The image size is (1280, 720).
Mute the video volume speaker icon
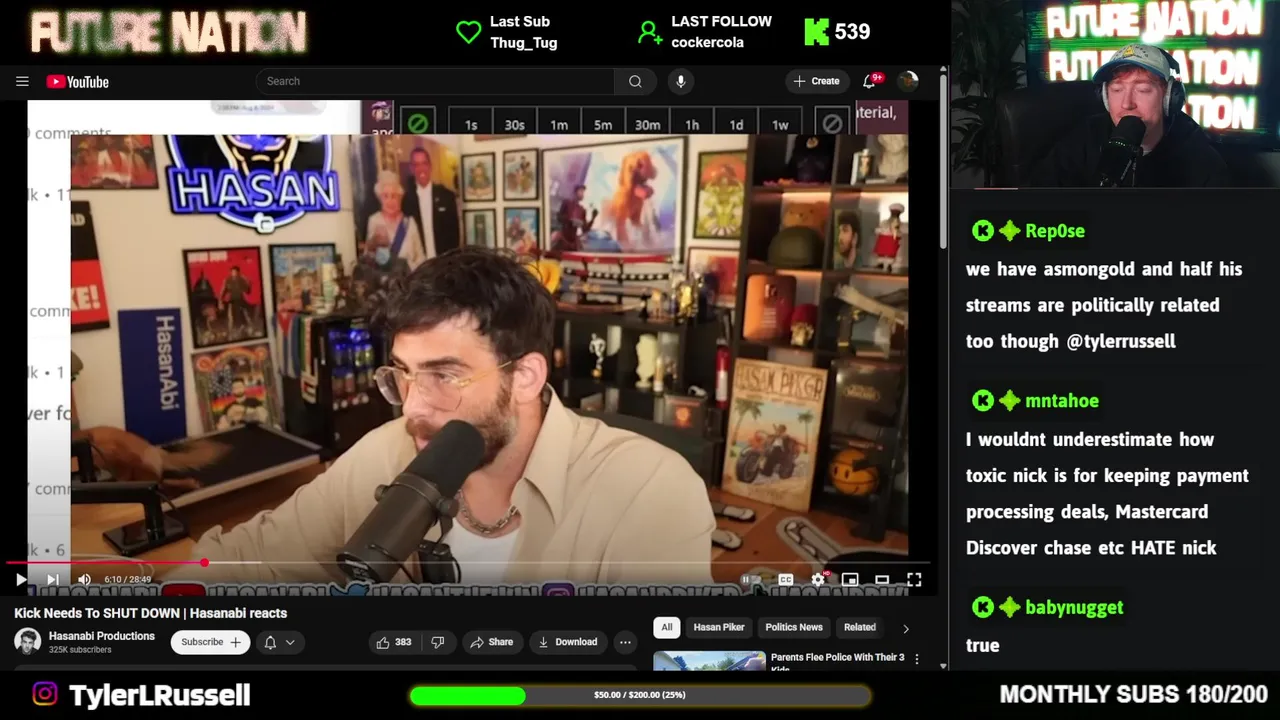84,579
